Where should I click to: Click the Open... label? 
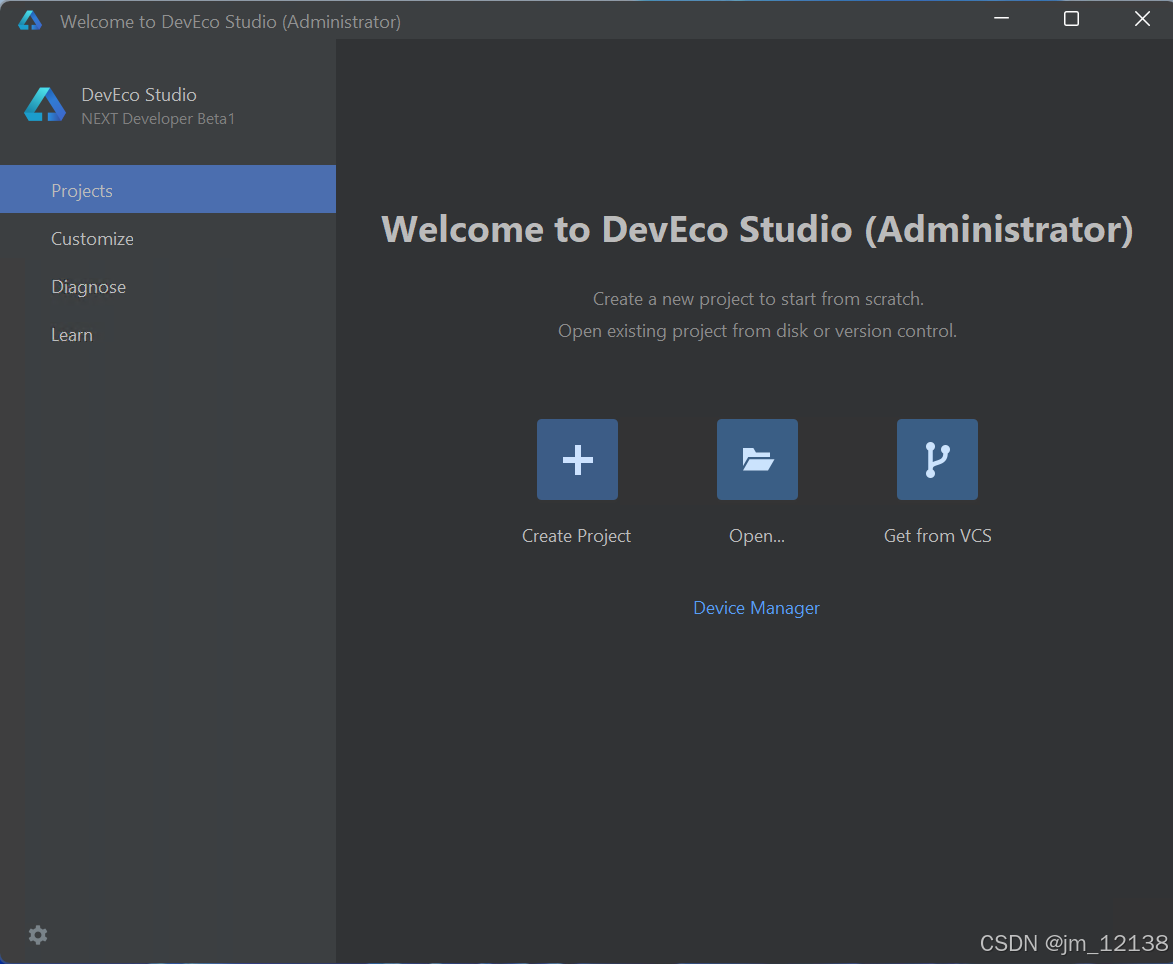[x=757, y=536]
